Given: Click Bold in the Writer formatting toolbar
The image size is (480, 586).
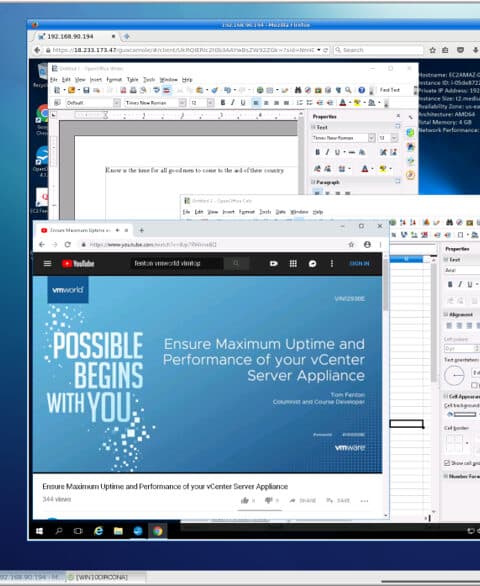Looking at the screenshot, I should [223, 102].
